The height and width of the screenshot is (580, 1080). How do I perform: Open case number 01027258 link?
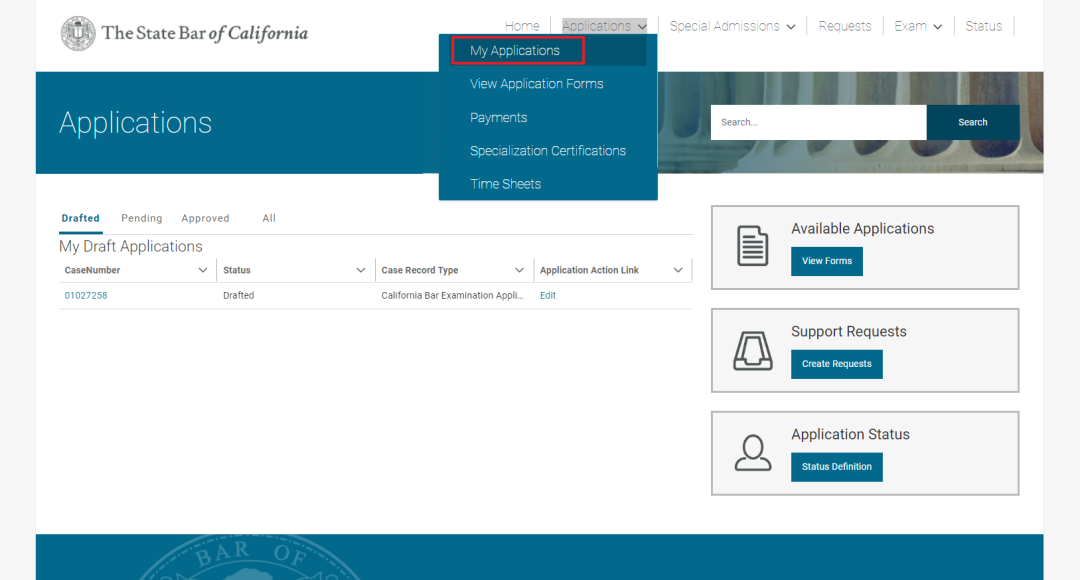point(86,296)
